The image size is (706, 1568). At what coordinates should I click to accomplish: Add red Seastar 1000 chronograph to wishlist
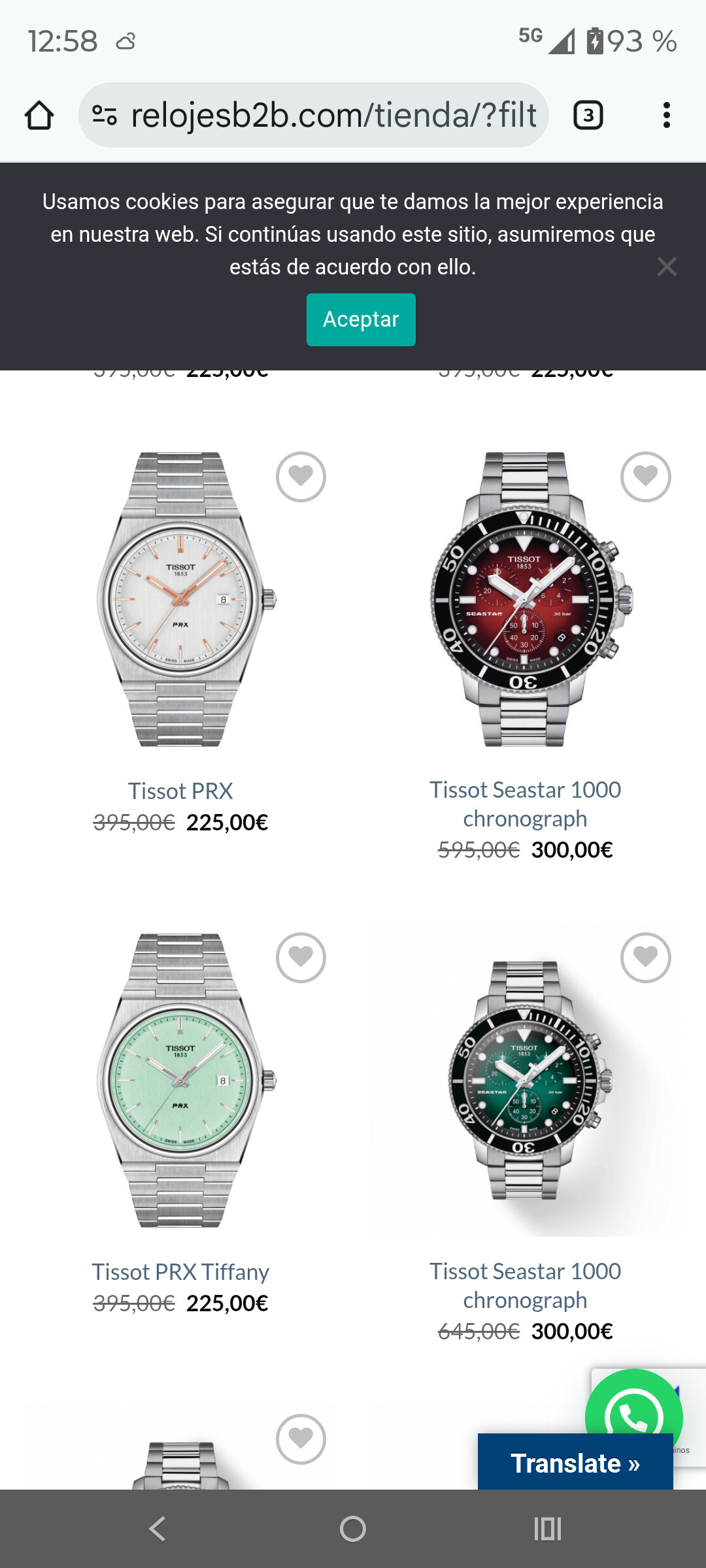click(645, 477)
